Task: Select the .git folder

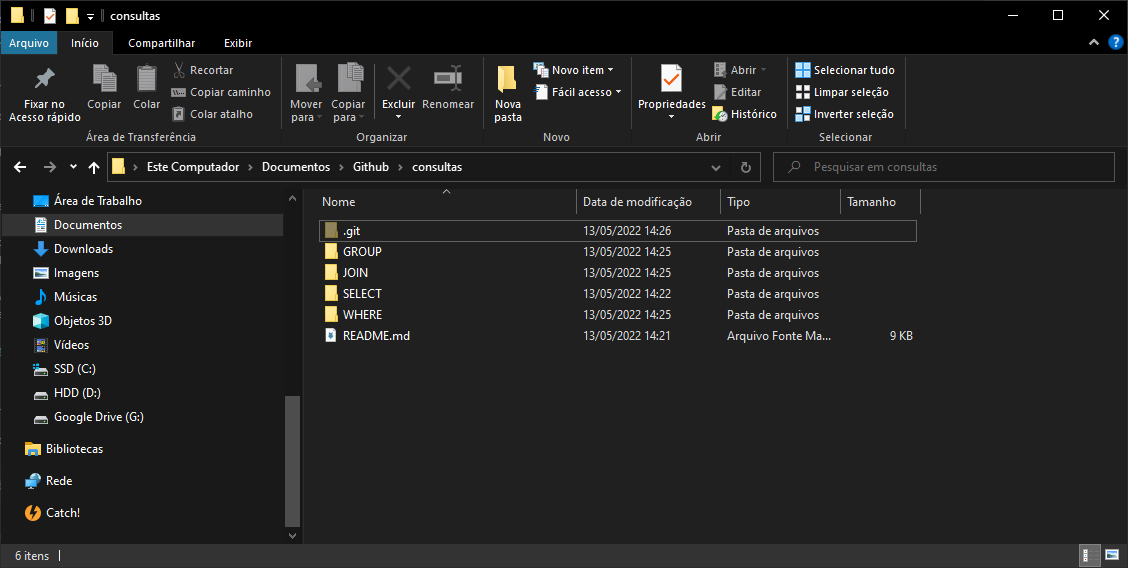Action: click(618, 231)
